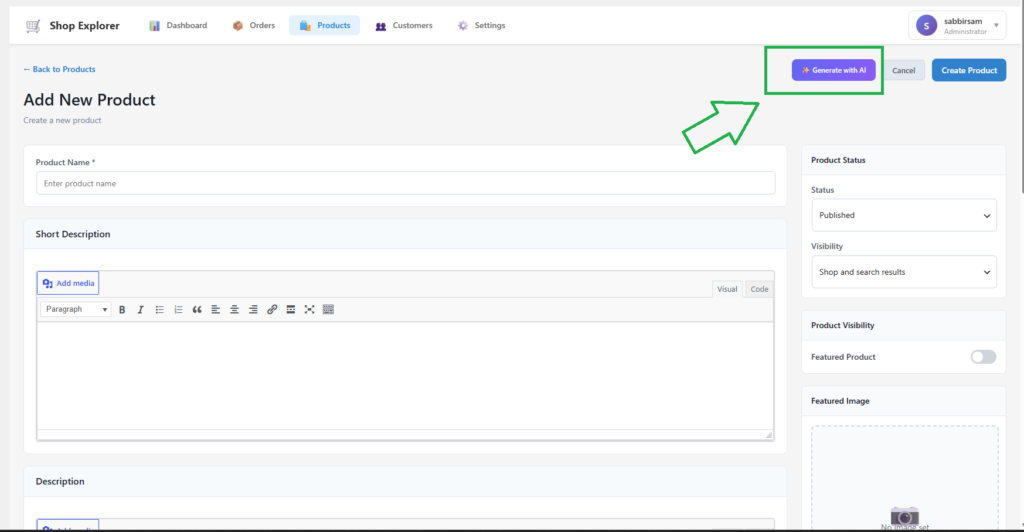This screenshot has height=532, width=1024.
Task: Click the Generate with AI button
Action: (833, 70)
